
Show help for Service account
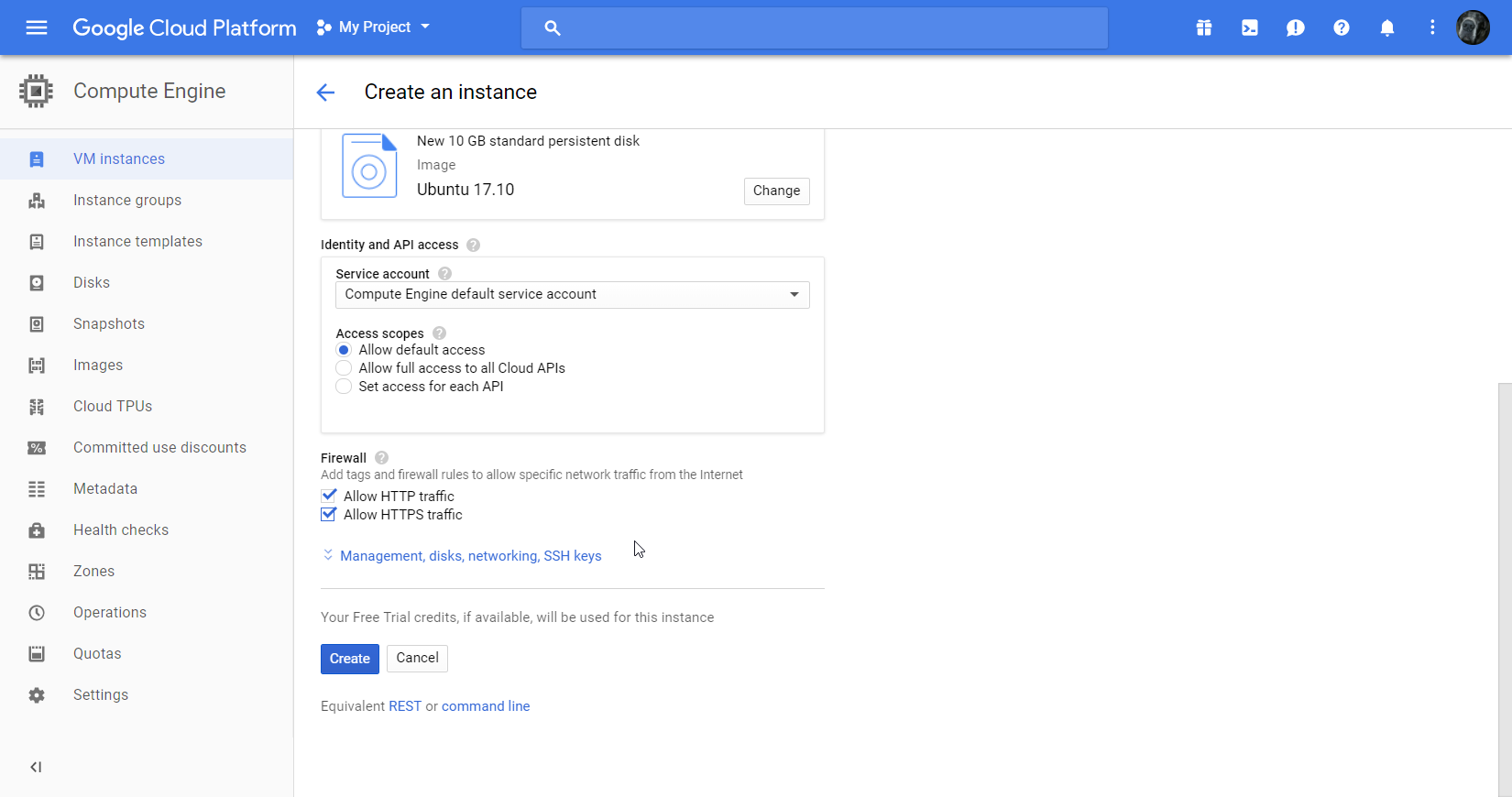[x=444, y=274]
